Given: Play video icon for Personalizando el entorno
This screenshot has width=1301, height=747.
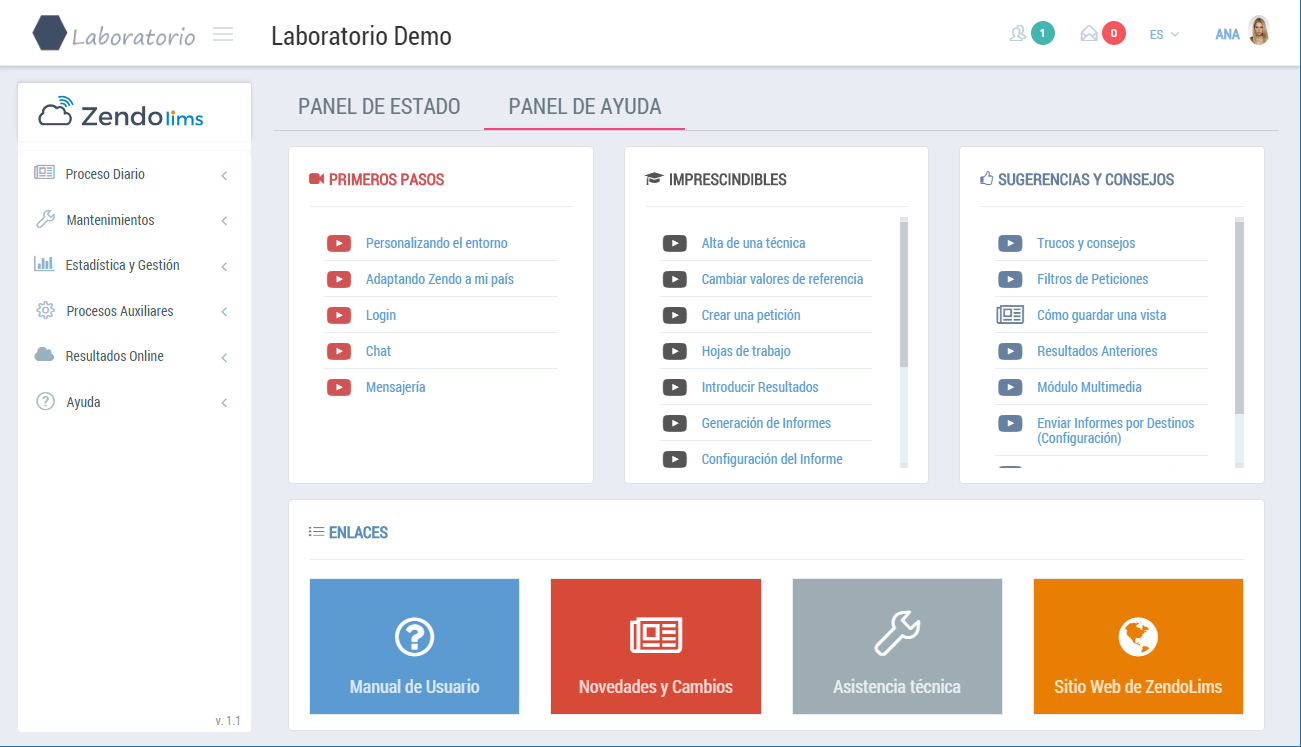Looking at the screenshot, I should tap(339, 243).
